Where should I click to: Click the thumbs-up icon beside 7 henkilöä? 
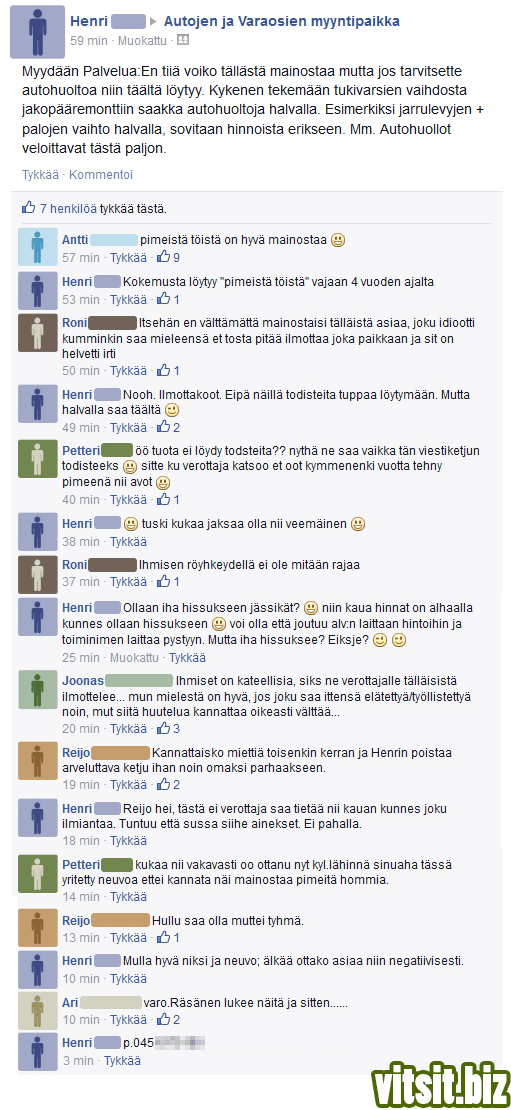coord(29,208)
